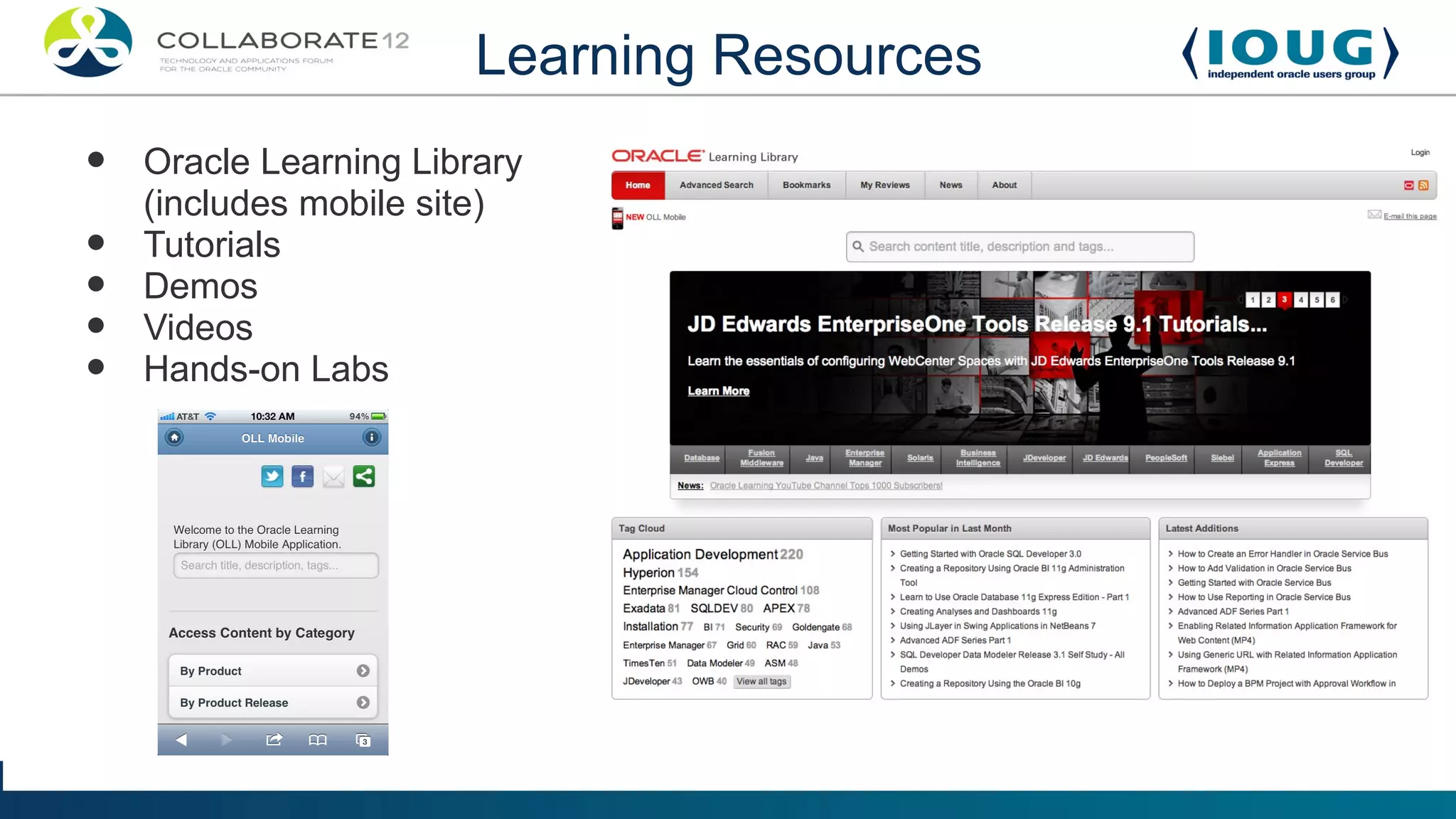The width and height of the screenshot is (1456, 819).
Task: Click the RSS feed icon in the nav bar
Action: [x=1423, y=185]
